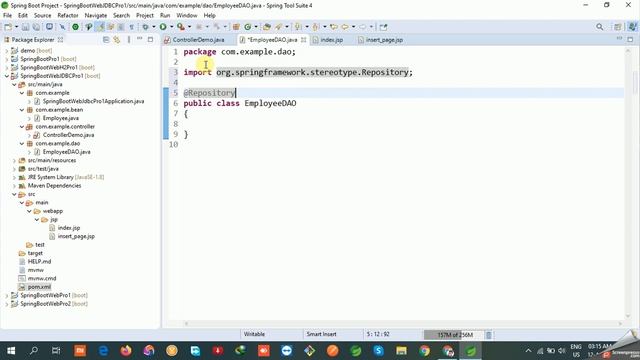Close the EmployeeDAO.java editor tab
Viewport: 640px width, 360px height.
[x=303, y=40]
